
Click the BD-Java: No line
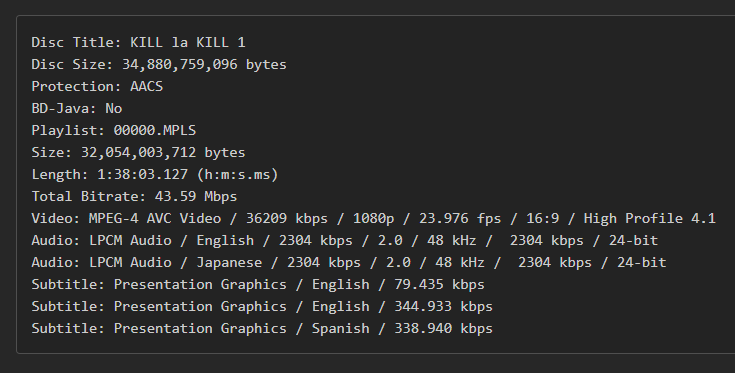click(x=77, y=108)
